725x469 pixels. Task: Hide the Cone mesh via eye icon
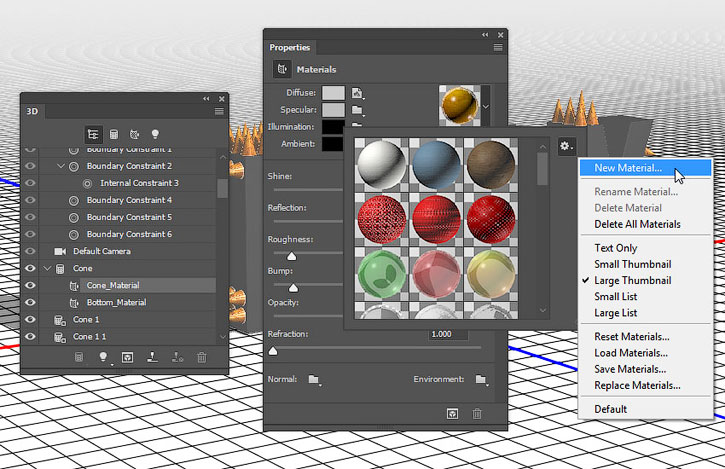30,268
